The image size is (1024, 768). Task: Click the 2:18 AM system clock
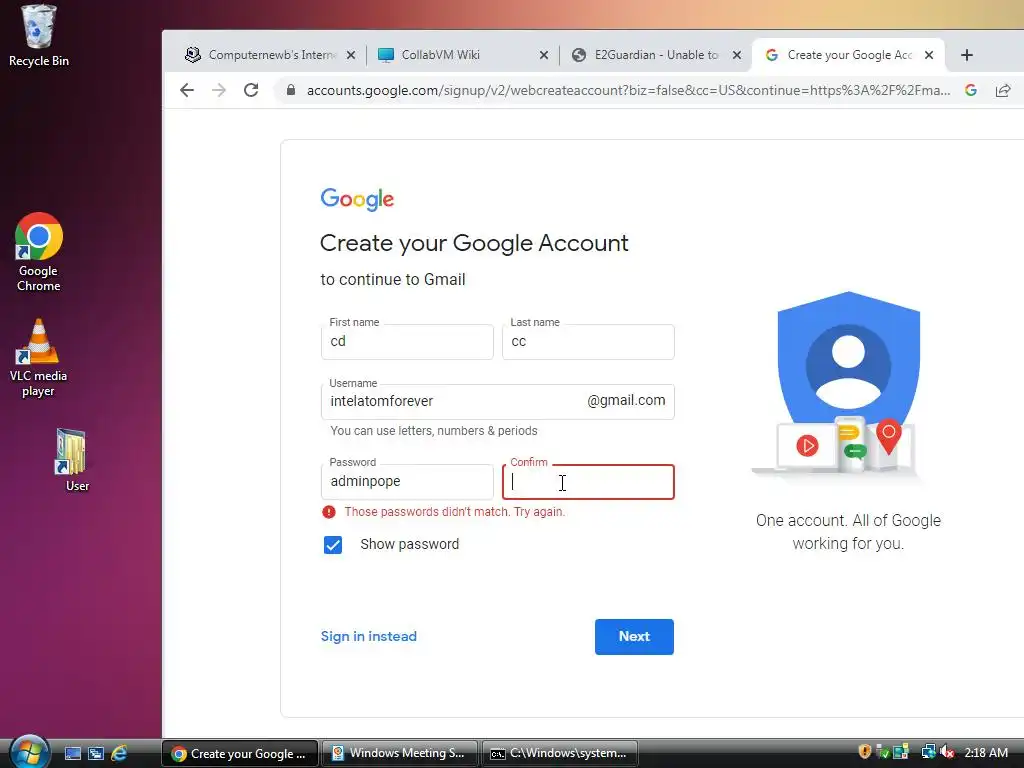pos(985,752)
